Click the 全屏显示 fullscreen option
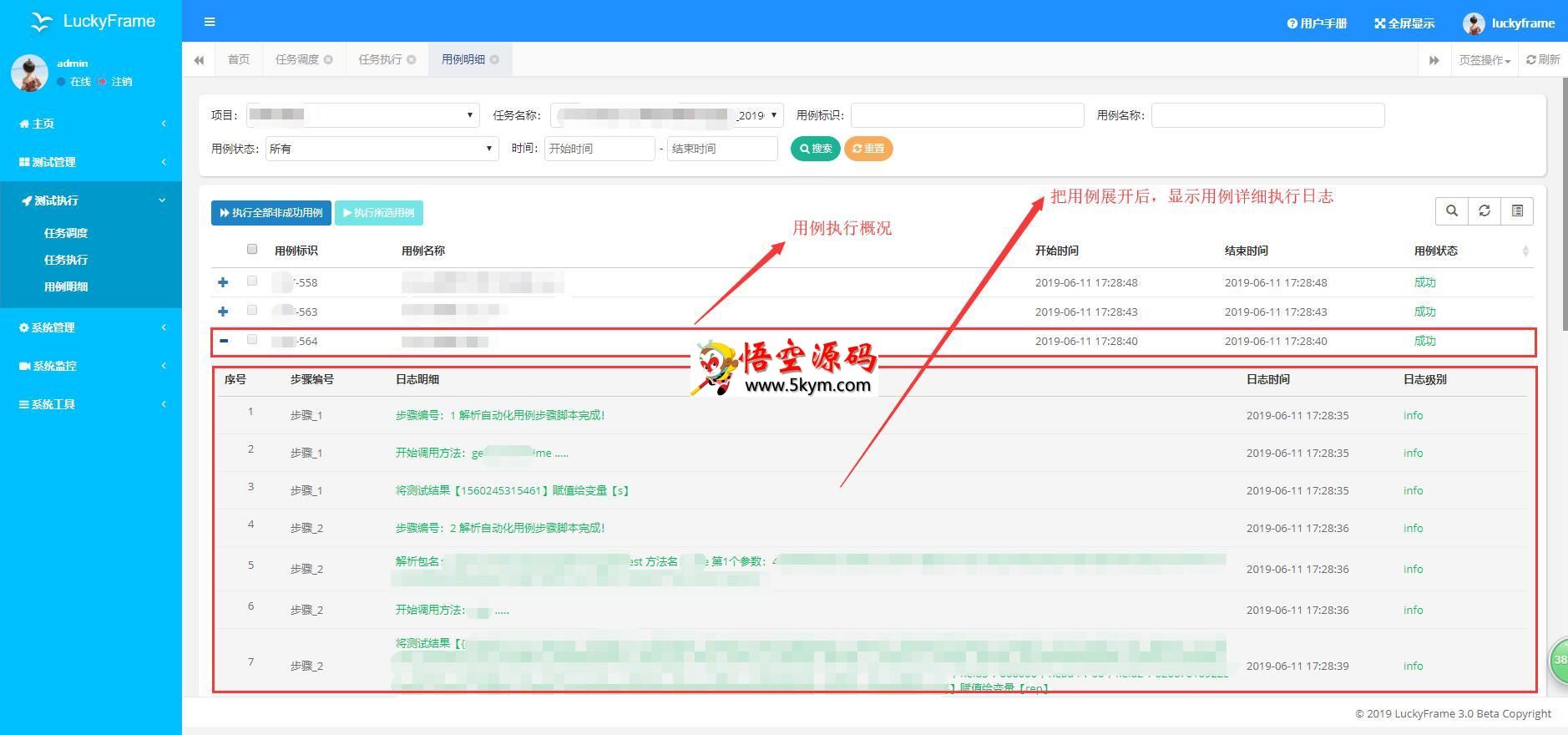This screenshot has width=1568, height=735. (1404, 23)
